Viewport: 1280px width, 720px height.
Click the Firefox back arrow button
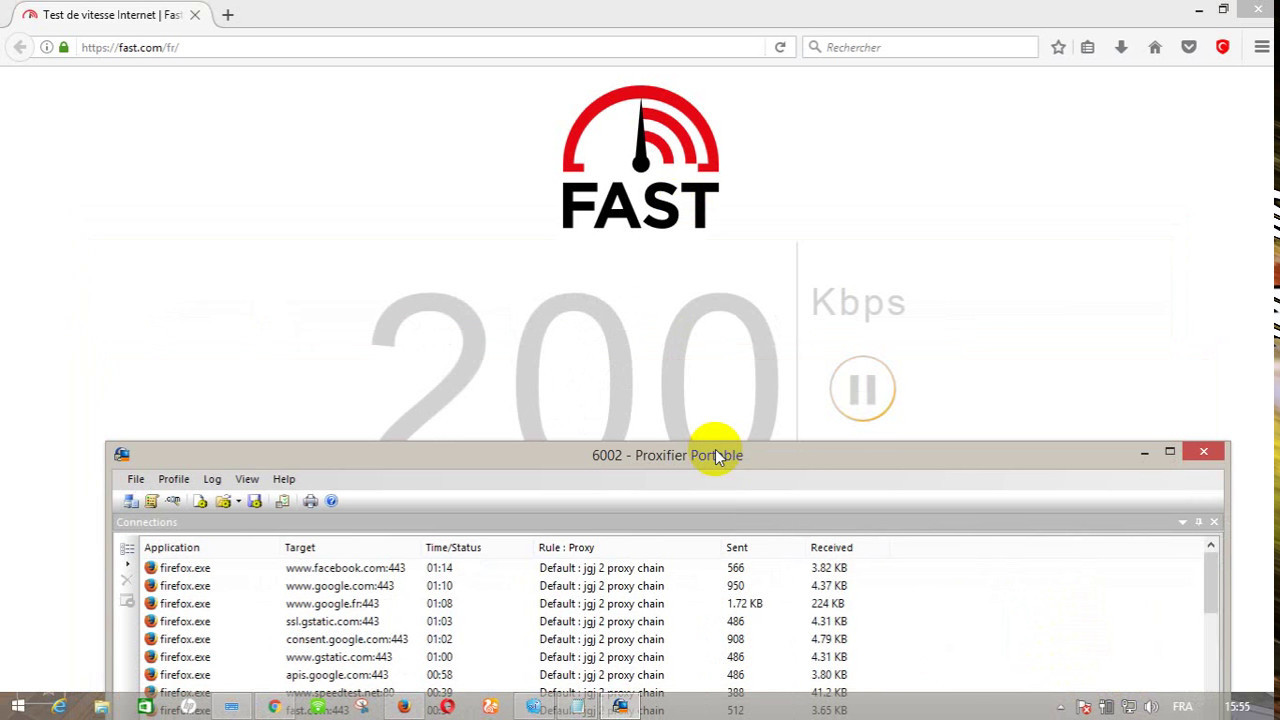click(x=20, y=47)
